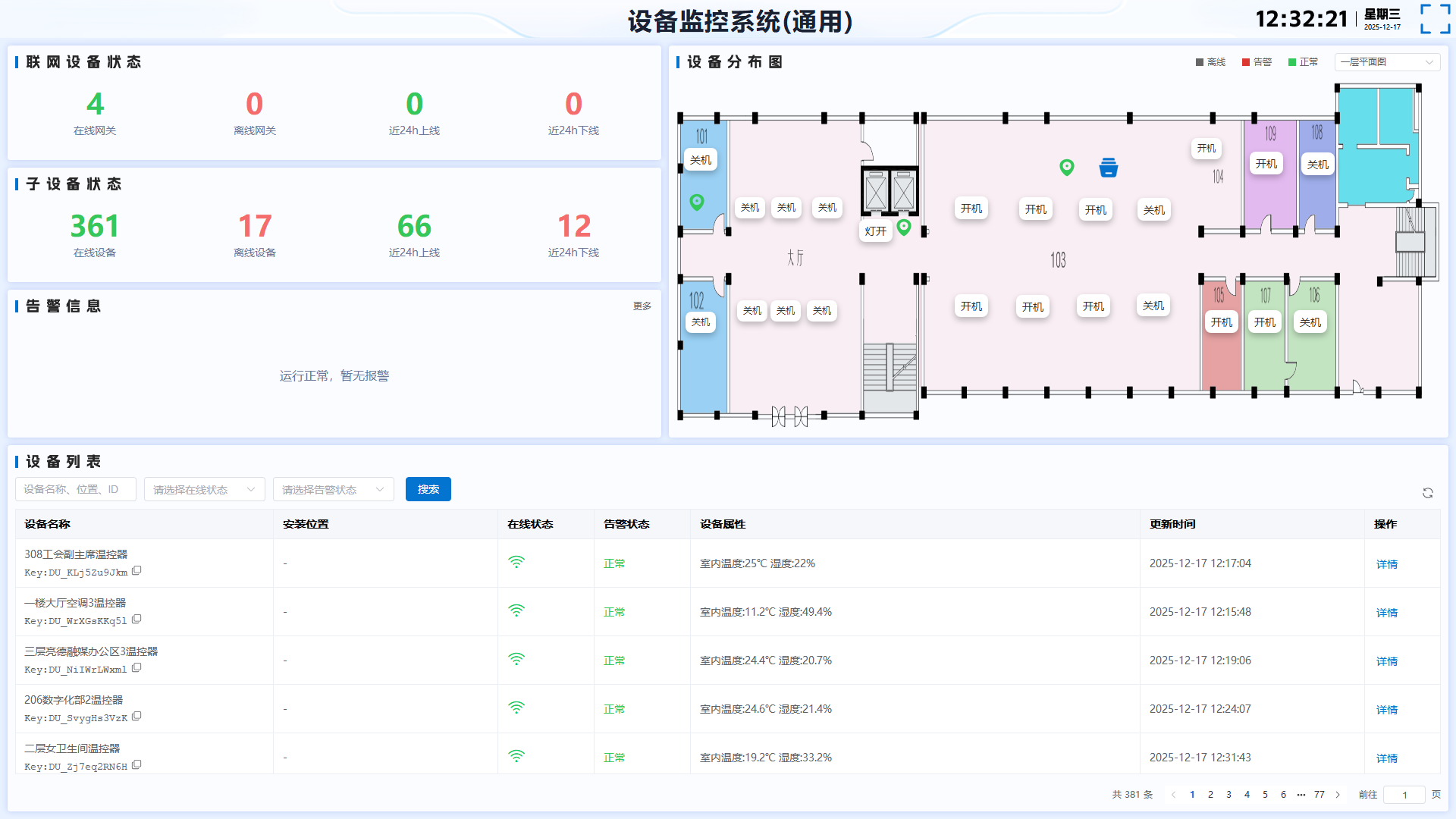The width and height of the screenshot is (1456, 819).
Task: Click the blue device icon in room 103
Action: [1108, 168]
